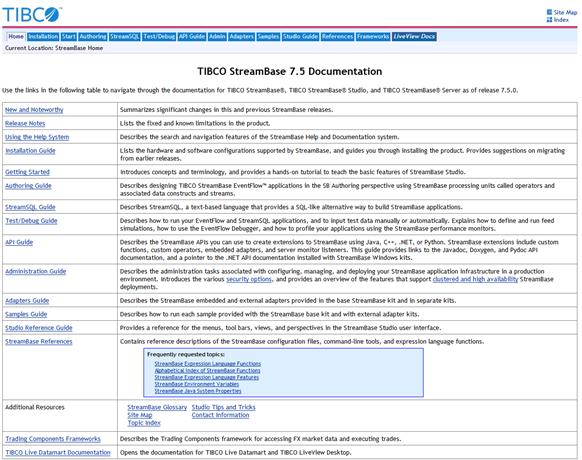Open the Site Map link in header

(x=565, y=12)
